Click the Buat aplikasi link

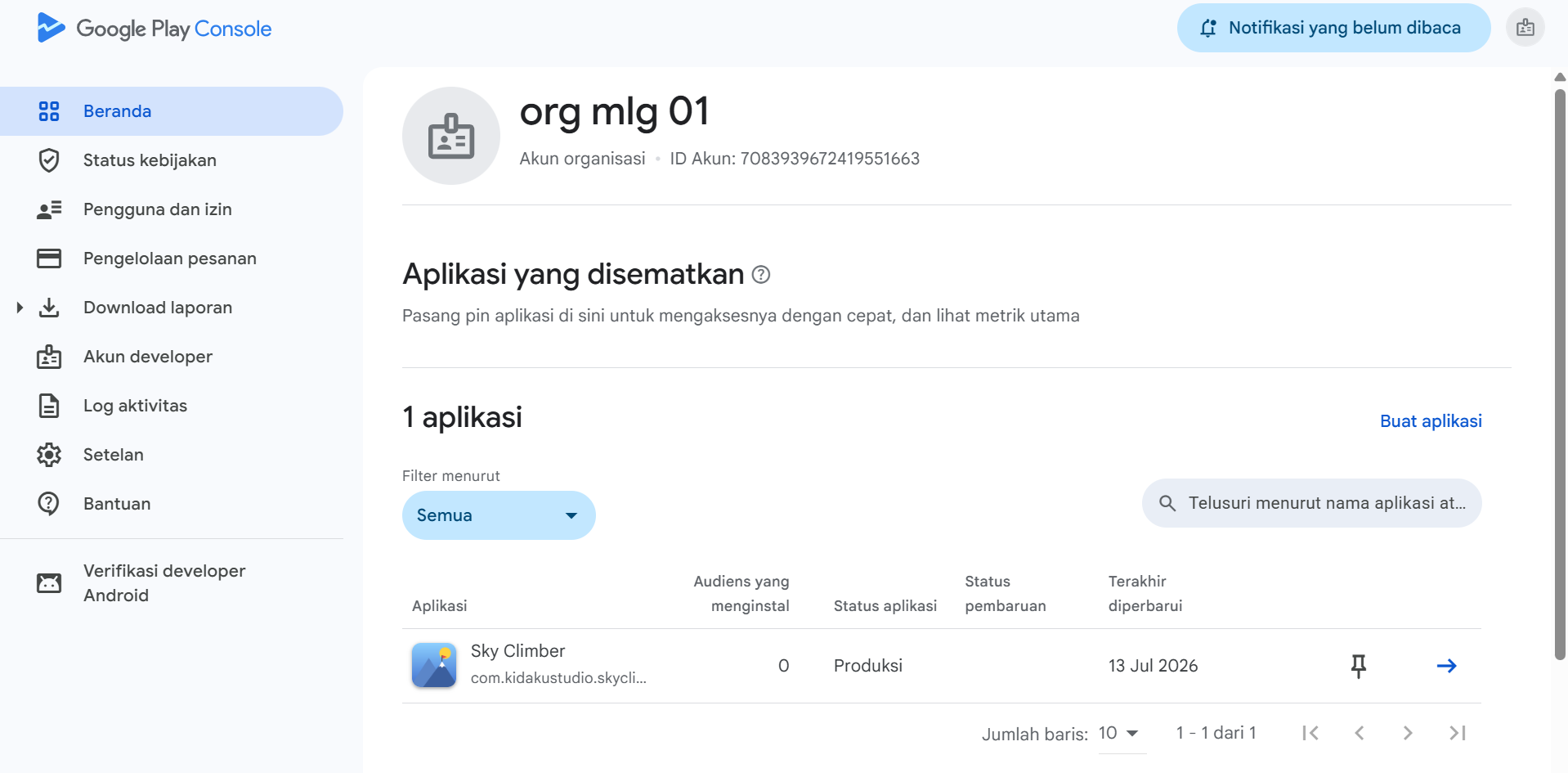[1431, 421]
